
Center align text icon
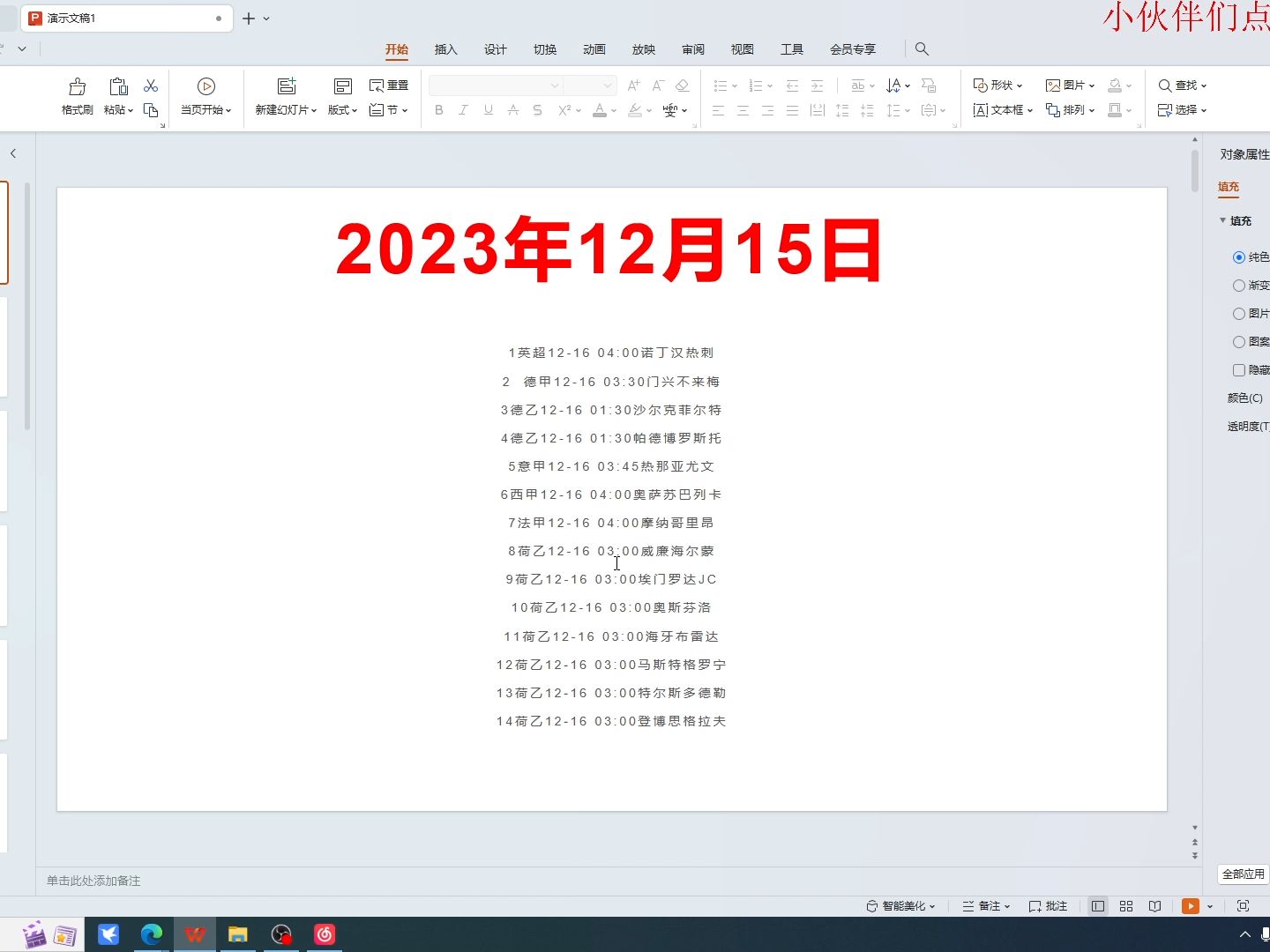[x=743, y=110]
